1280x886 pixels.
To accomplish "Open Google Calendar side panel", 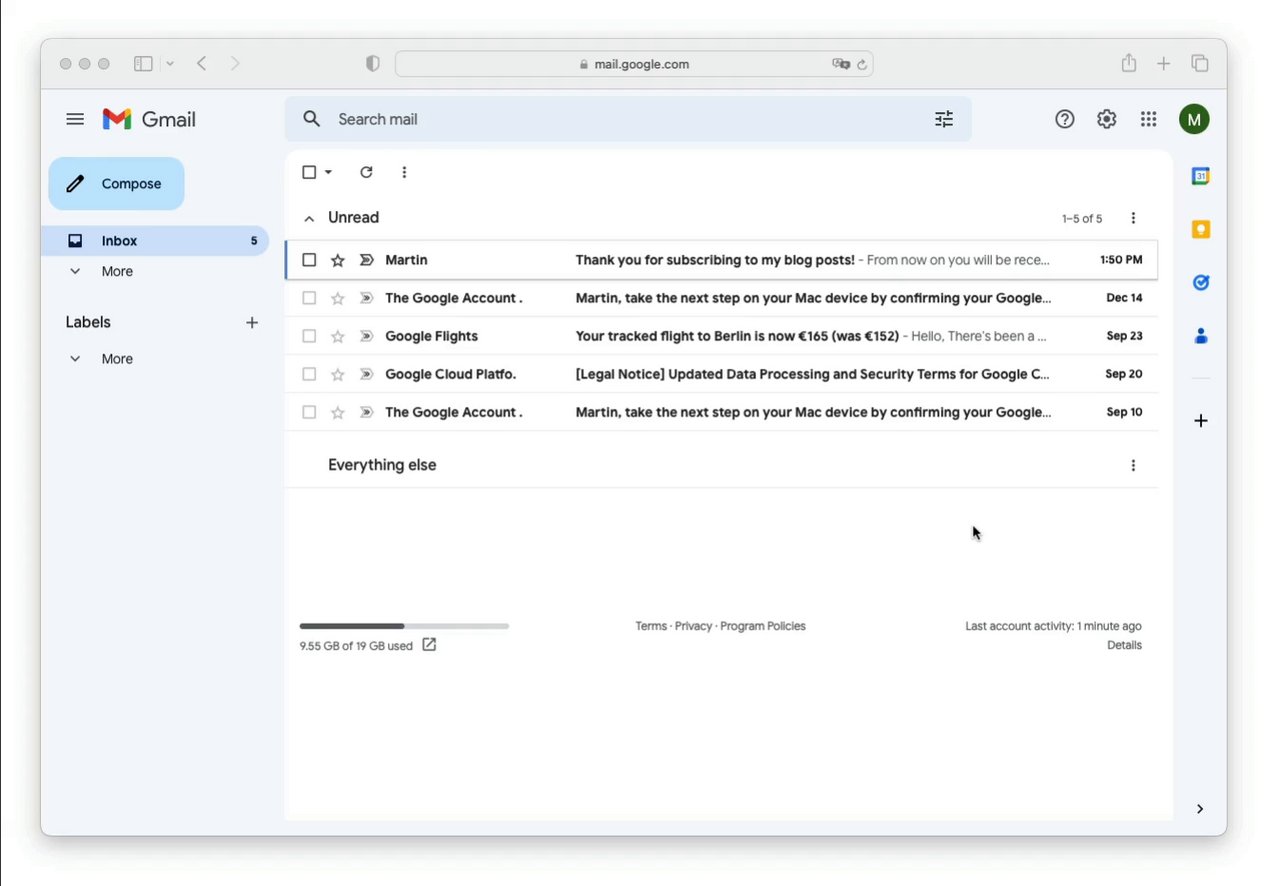I will (1201, 176).
